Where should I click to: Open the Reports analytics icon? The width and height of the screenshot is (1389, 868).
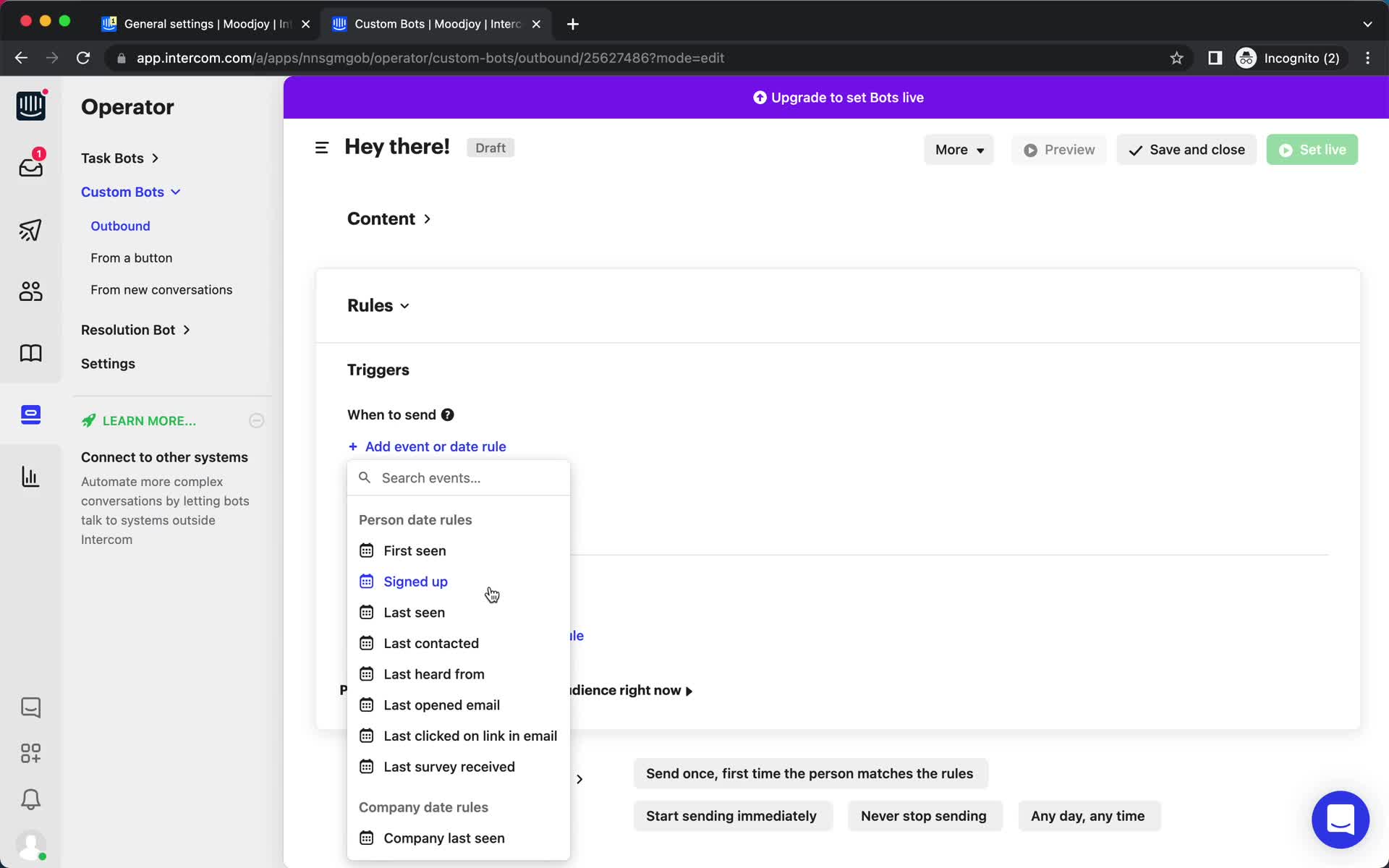30,476
